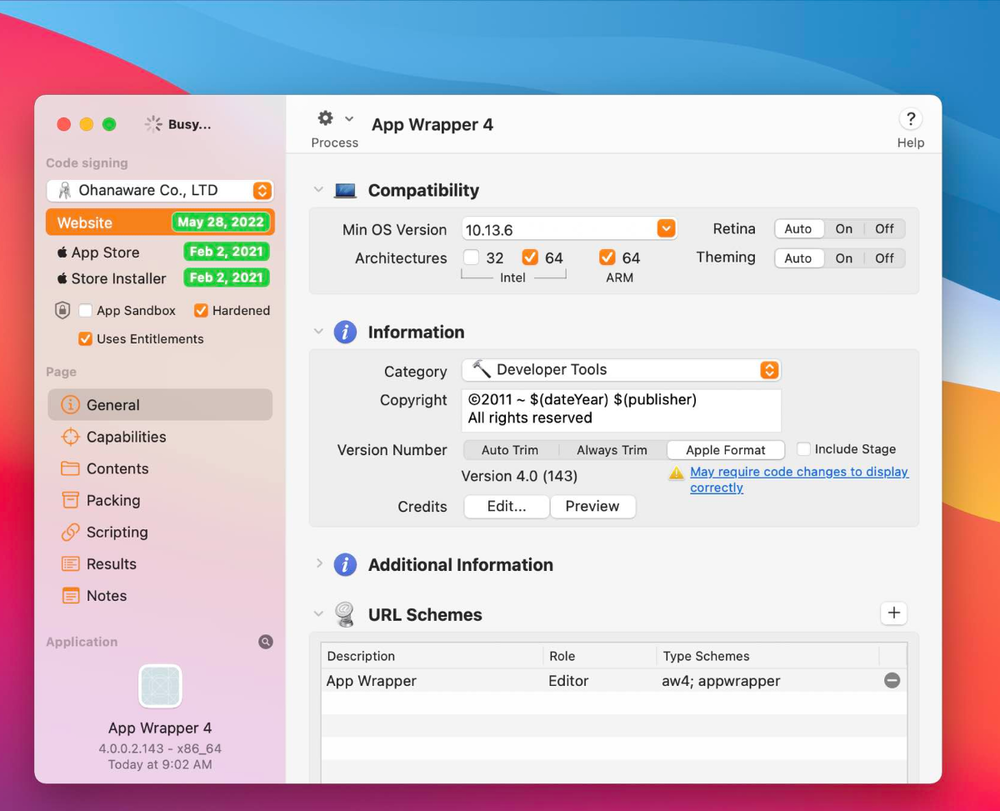Click the App Sandbox shield lock icon

62,311
